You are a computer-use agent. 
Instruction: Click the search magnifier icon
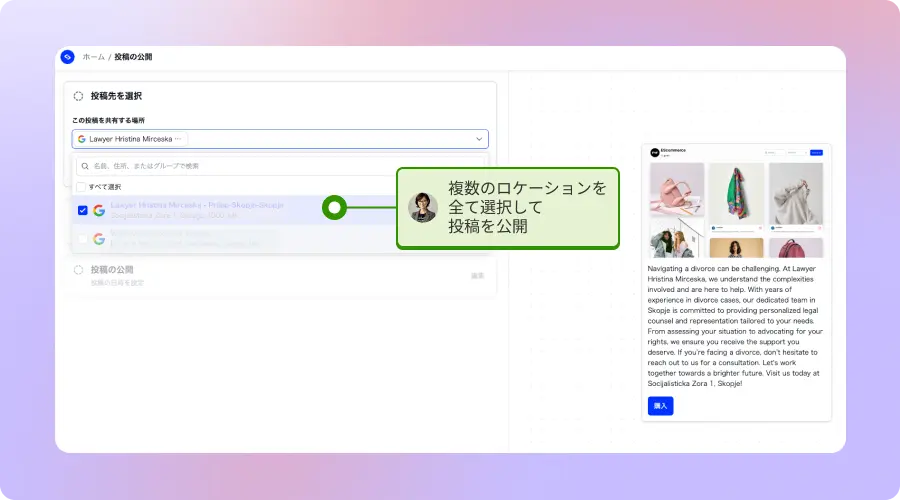click(x=85, y=166)
